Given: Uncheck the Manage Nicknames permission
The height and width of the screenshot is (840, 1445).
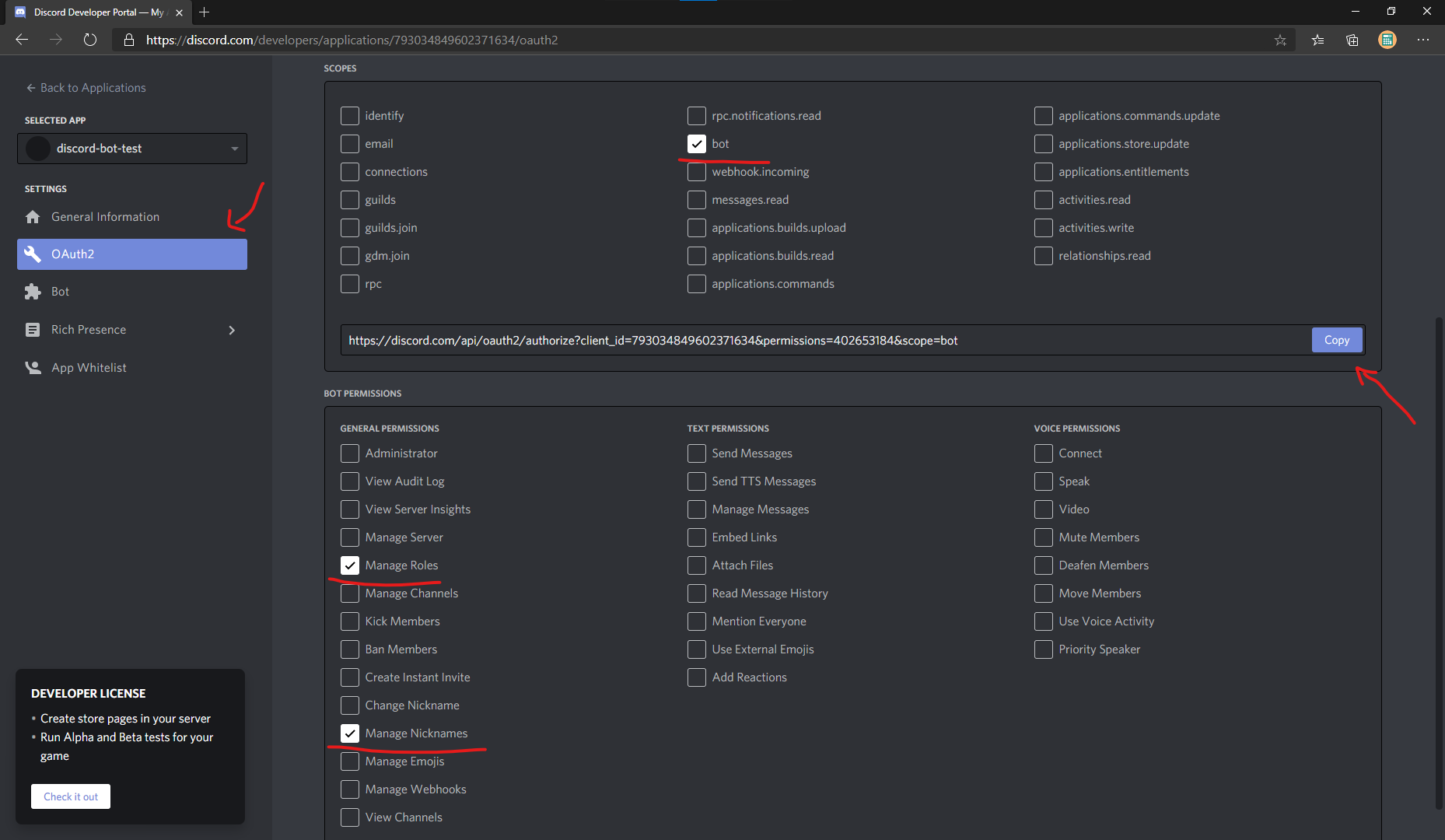Looking at the screenshot, I should 350,733.
